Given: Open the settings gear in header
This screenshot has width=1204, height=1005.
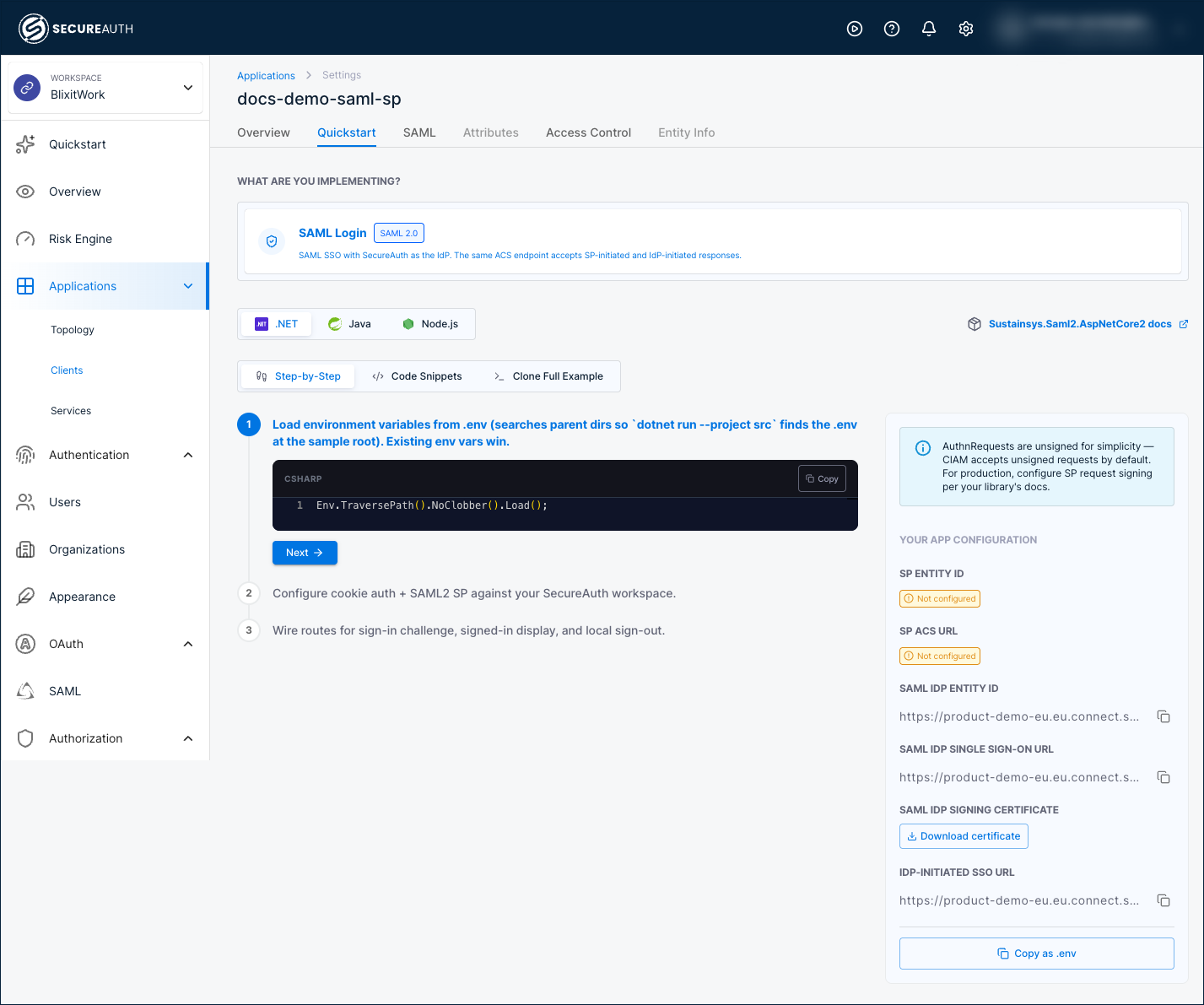Looking at the screenshot, I should pos(966,29).
